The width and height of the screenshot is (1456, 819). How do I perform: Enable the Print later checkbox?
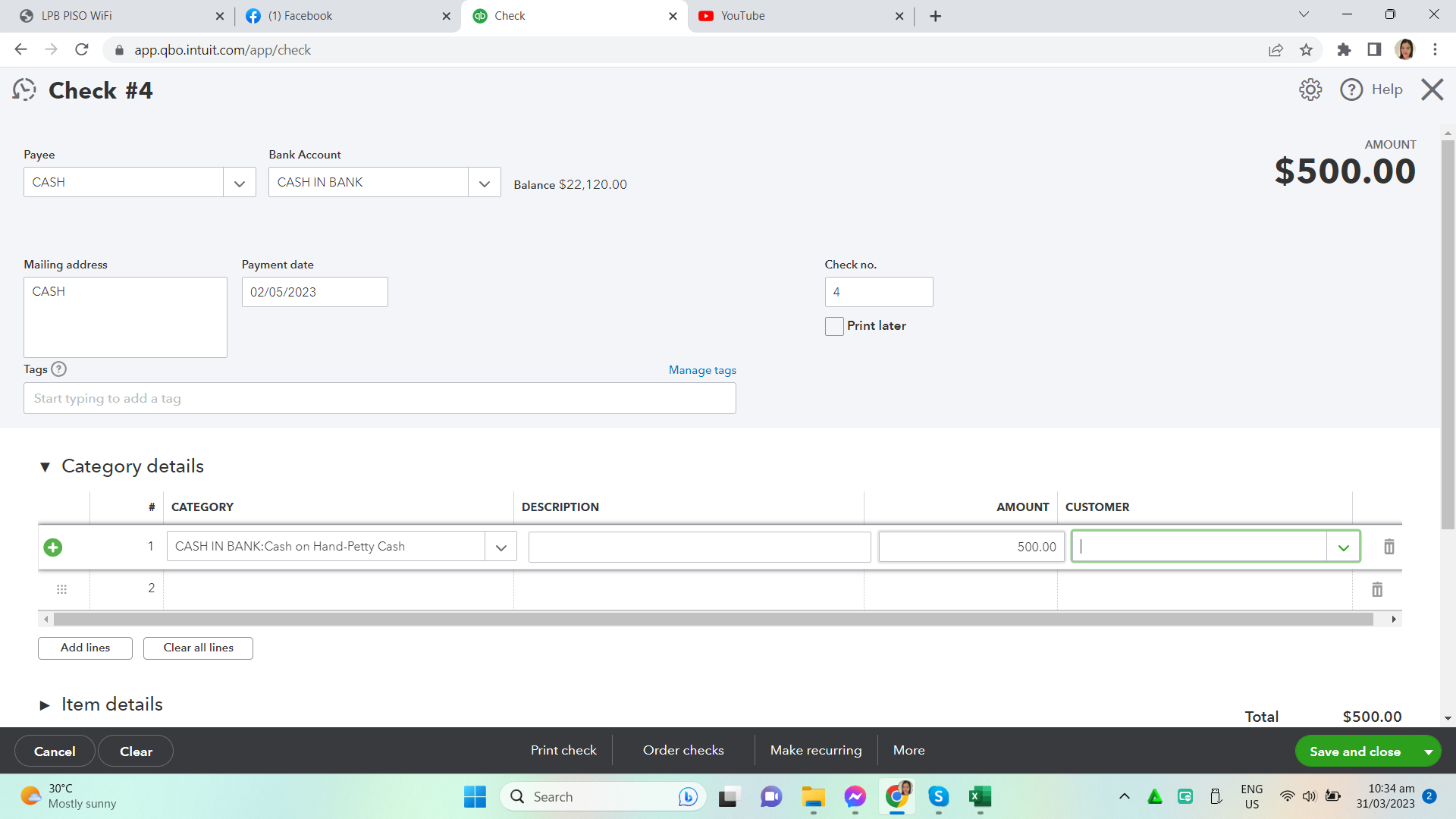[x=834, y=326]
